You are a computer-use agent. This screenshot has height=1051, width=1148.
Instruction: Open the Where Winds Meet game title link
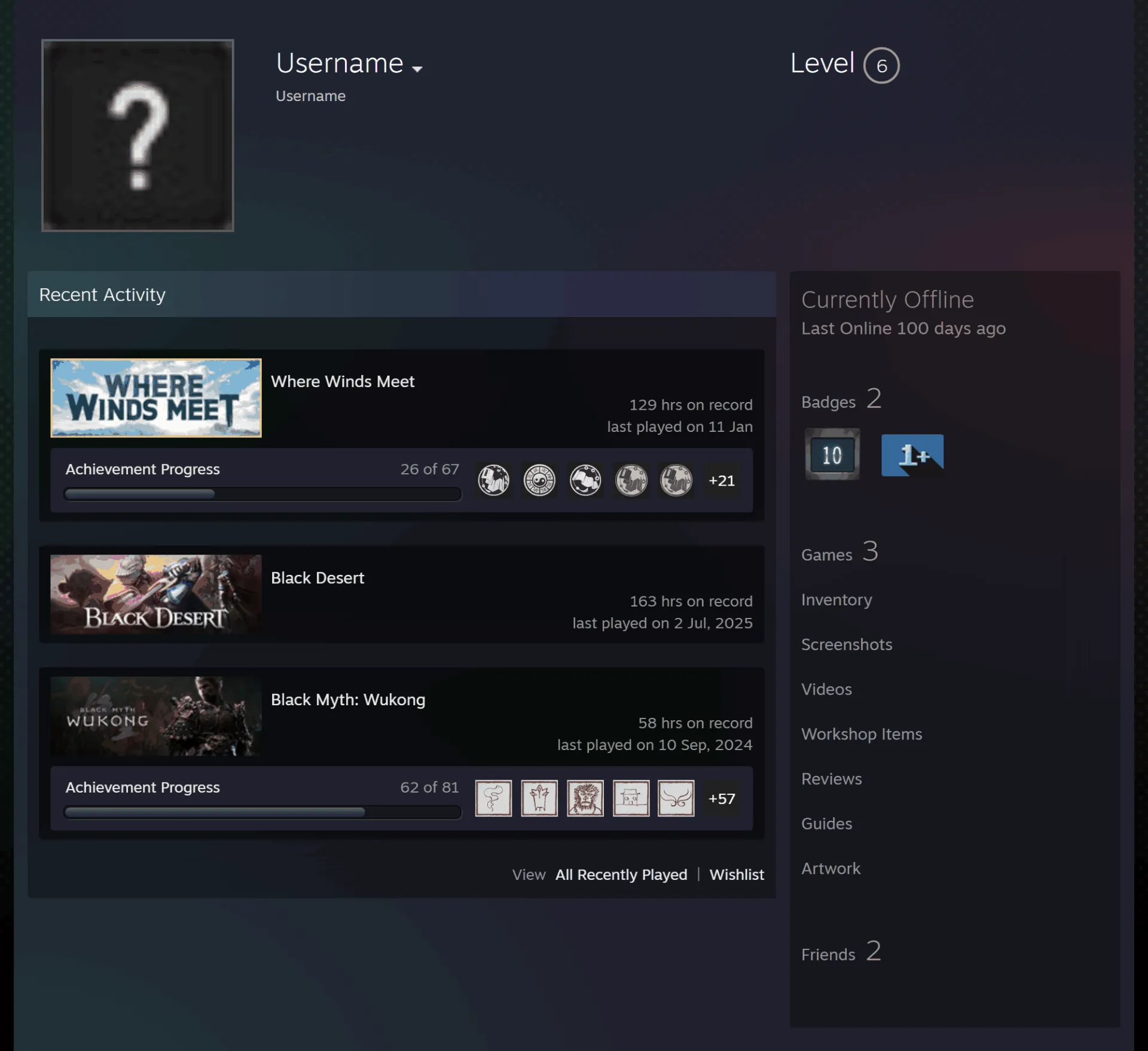tap(343, 381)
